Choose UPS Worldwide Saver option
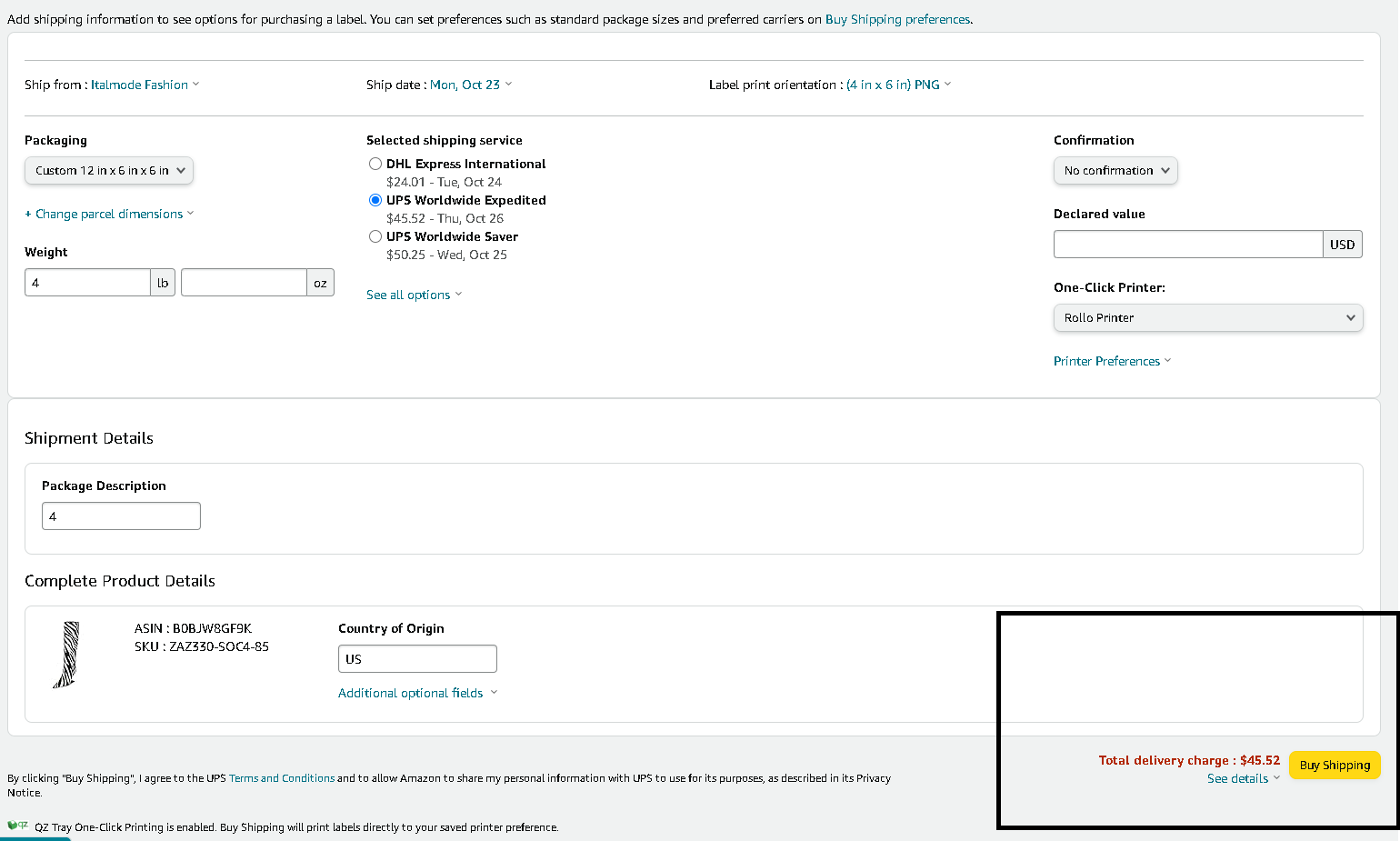Viewport: 1400px width, 841px height. 375,236
